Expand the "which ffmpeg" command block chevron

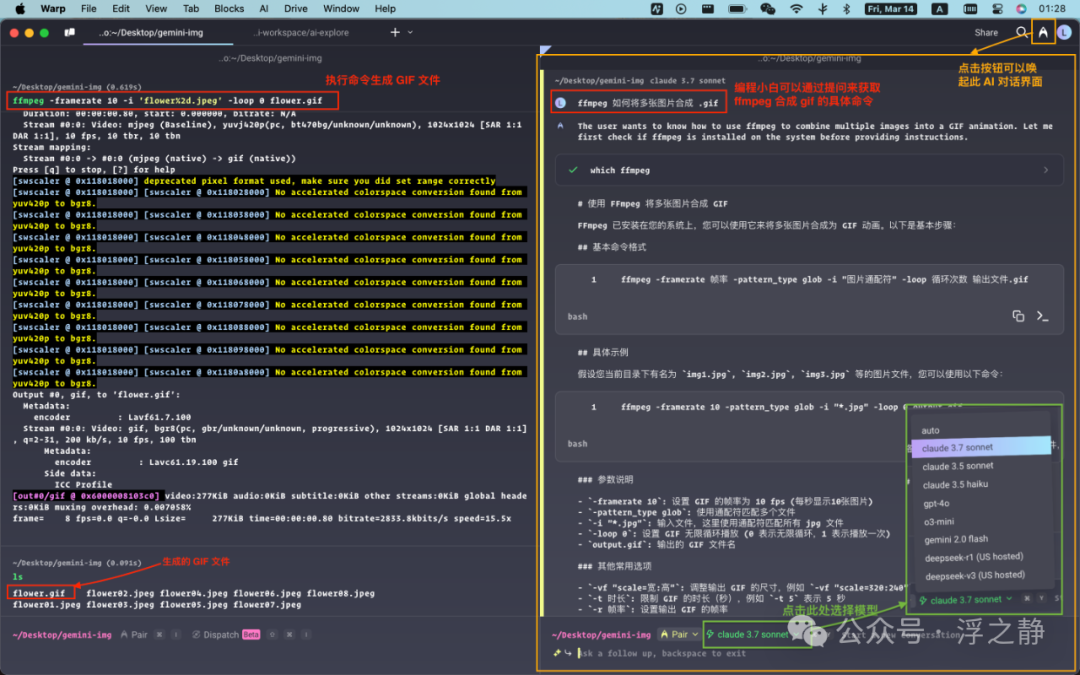1046,170
